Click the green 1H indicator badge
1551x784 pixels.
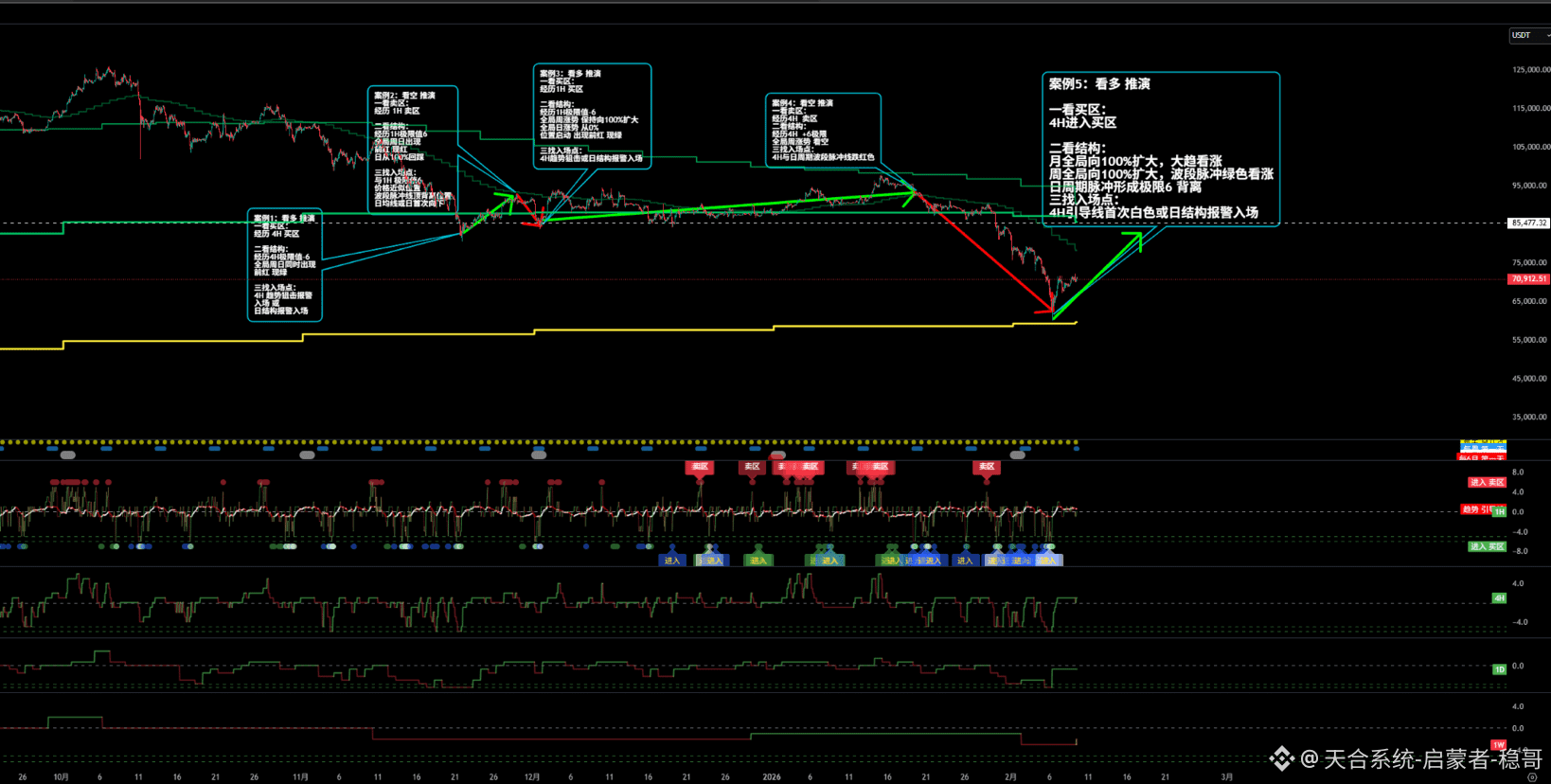coord(1499,511)
